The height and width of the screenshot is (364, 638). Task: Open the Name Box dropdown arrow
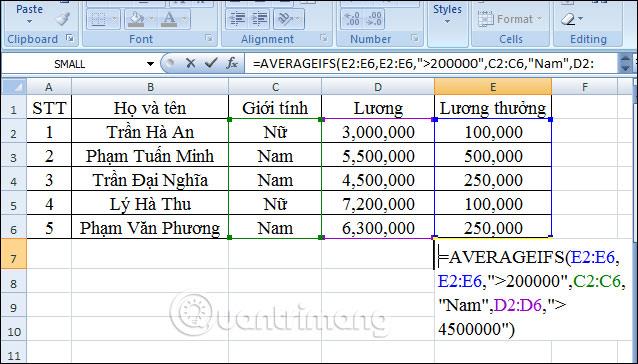[x=151, y=64]
